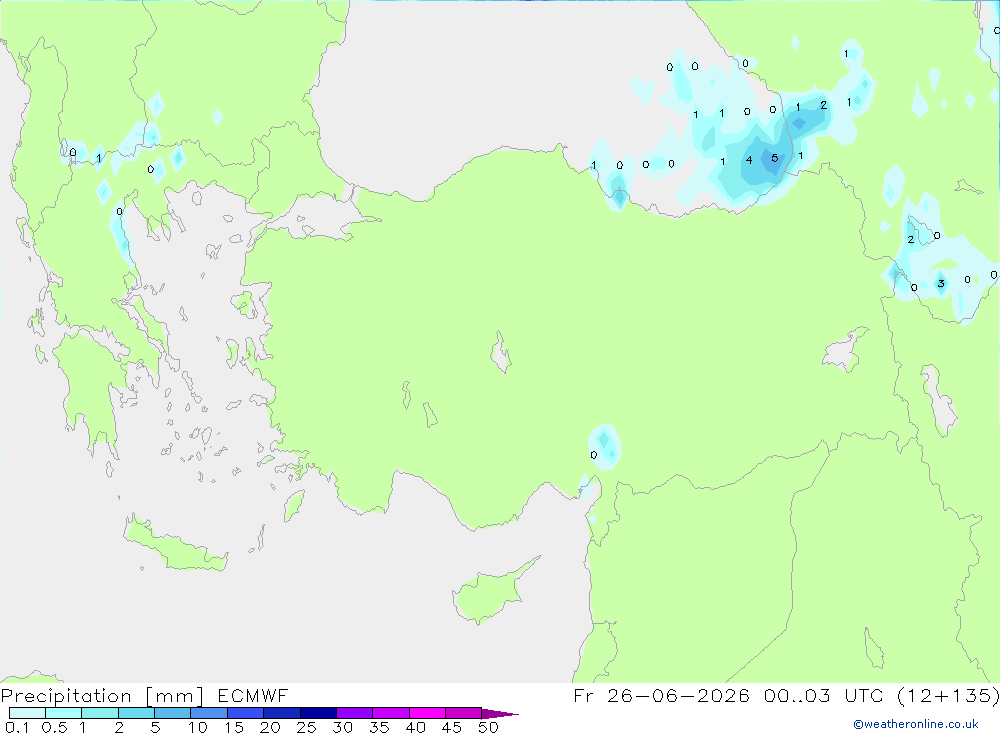The image size is (1000, 733).
Task: Select the 25–30 mm navy legend swatch
Action: click(x=318, y=713)
